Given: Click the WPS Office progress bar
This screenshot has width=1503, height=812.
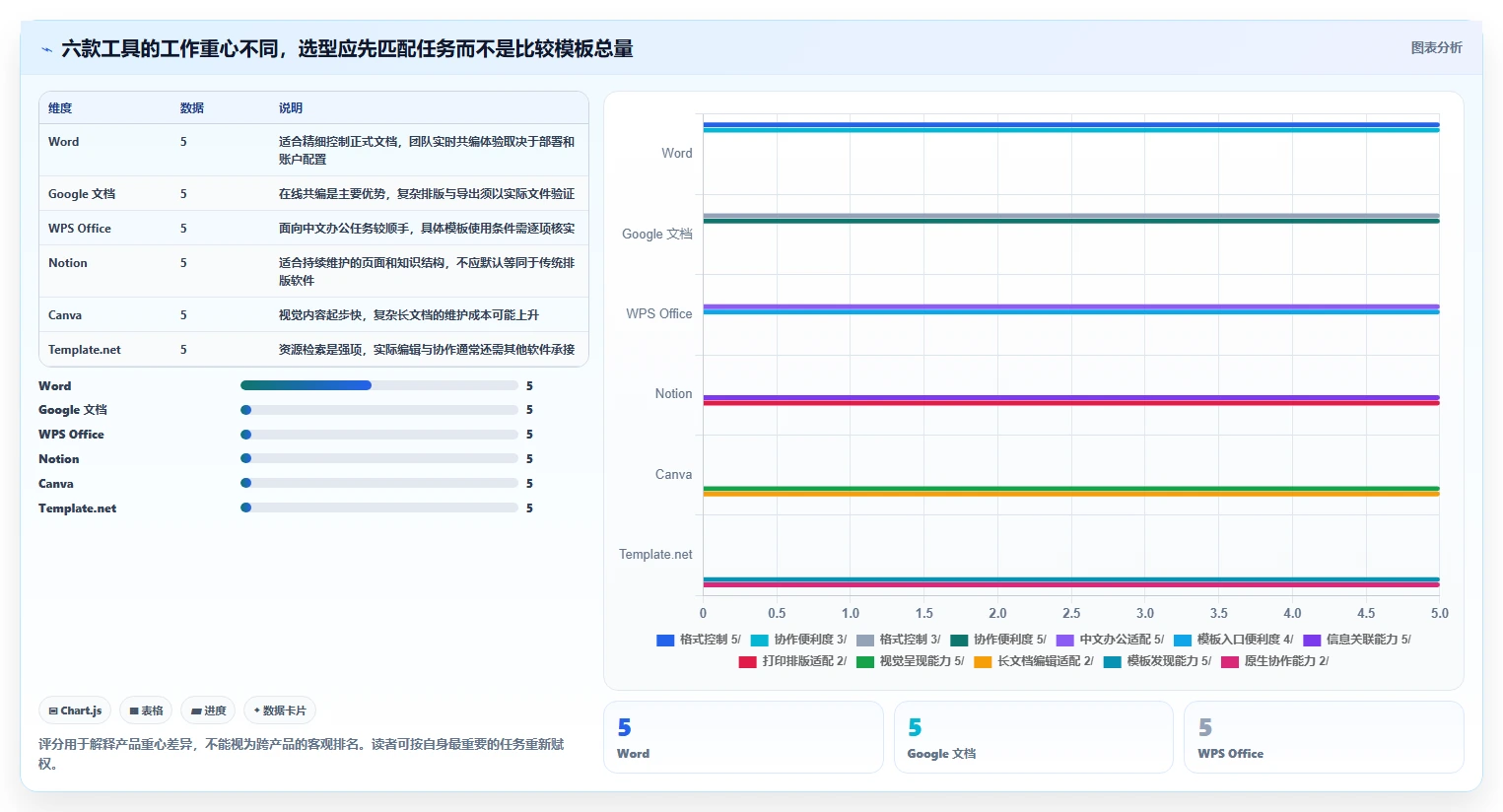Looking at the screenshot, I should coord(379,435).
